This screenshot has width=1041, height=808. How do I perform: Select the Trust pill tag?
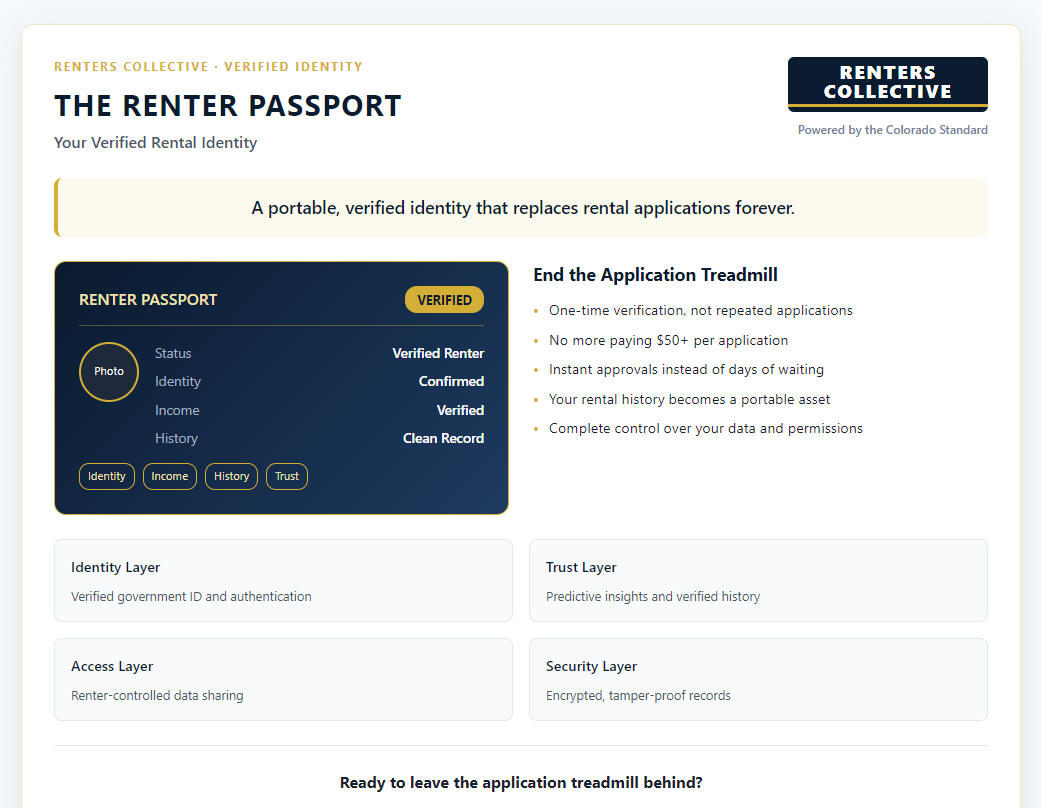[x=287, y=476]
